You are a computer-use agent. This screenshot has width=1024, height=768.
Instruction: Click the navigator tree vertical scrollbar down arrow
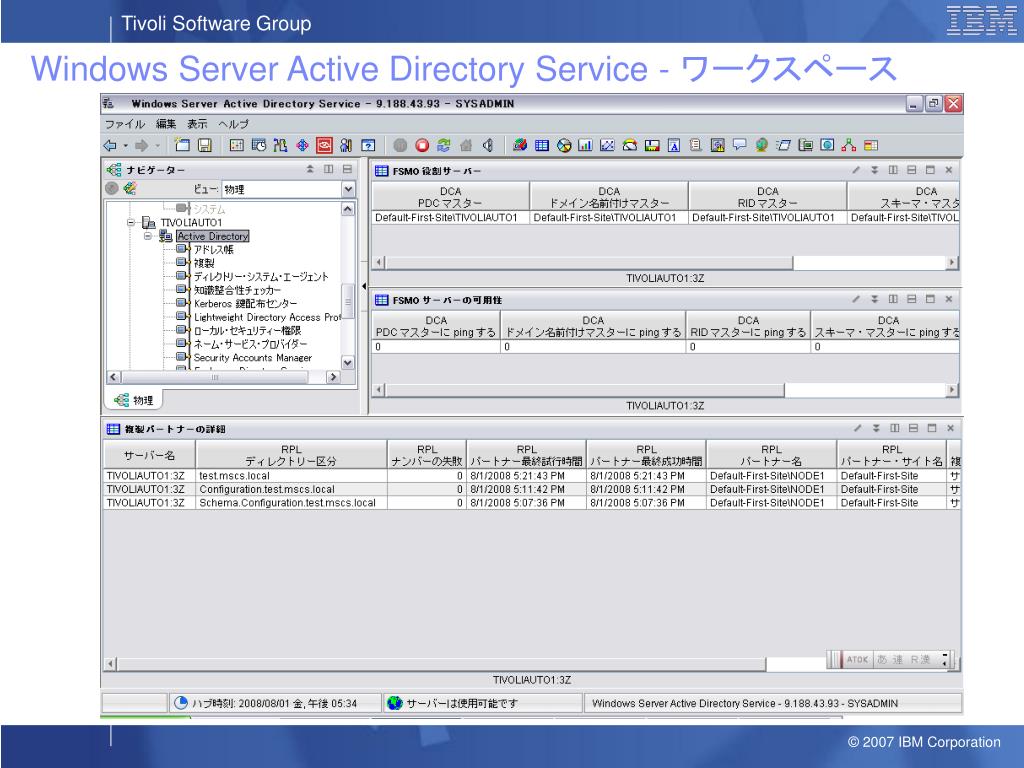[x=348, y=362]
